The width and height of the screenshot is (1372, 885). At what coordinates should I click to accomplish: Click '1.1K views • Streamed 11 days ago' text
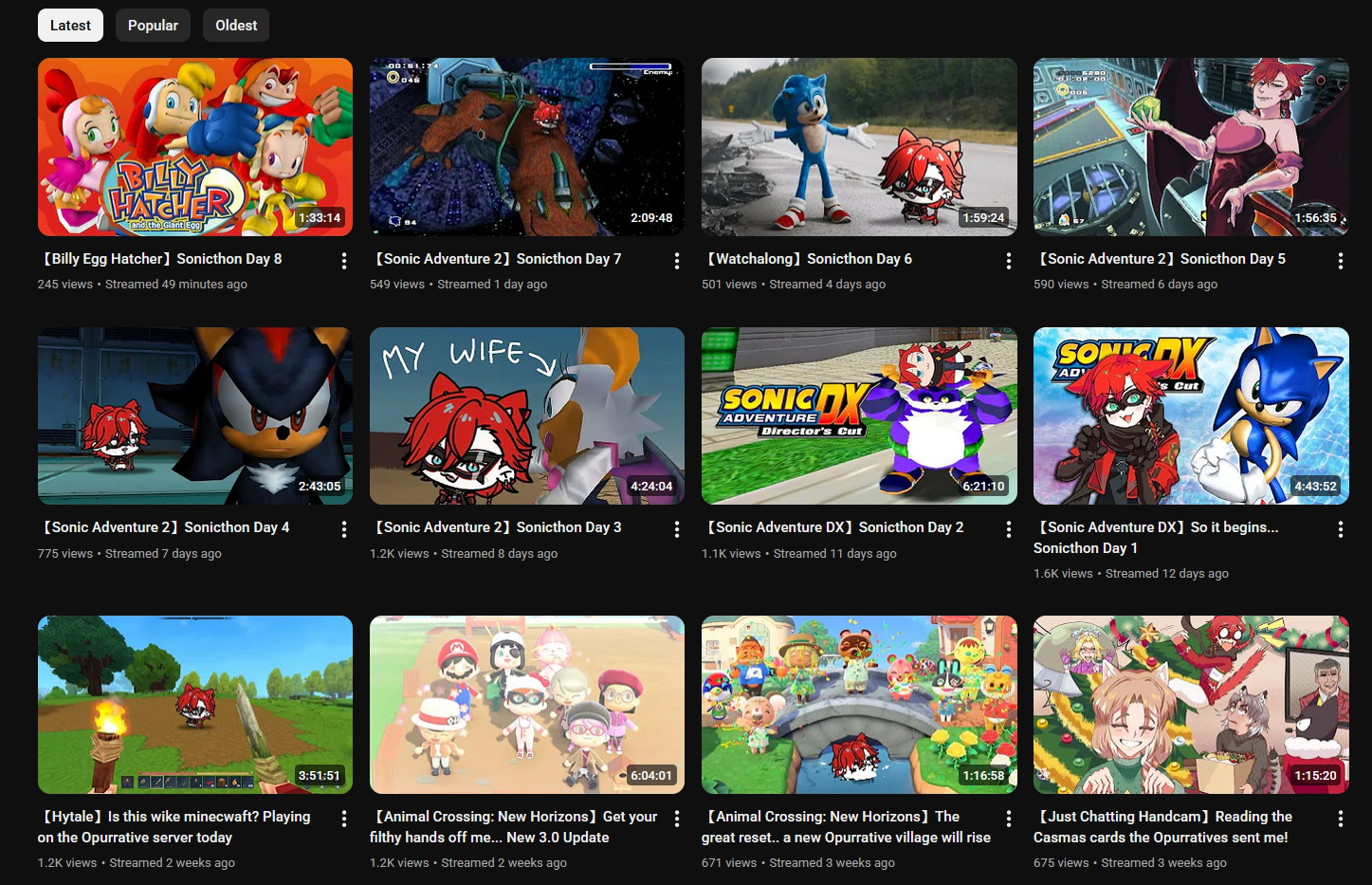pyautogui.click(x=799, y=554)
